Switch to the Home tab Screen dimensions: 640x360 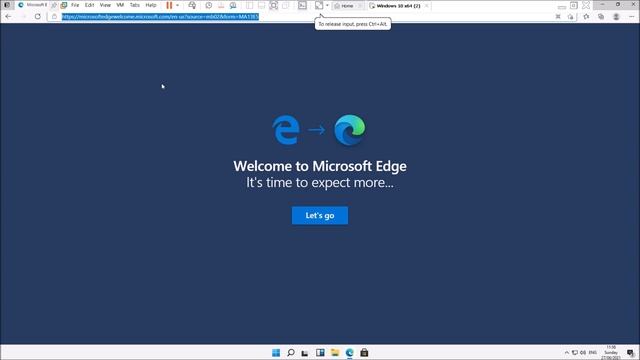[x=347, y=6]
